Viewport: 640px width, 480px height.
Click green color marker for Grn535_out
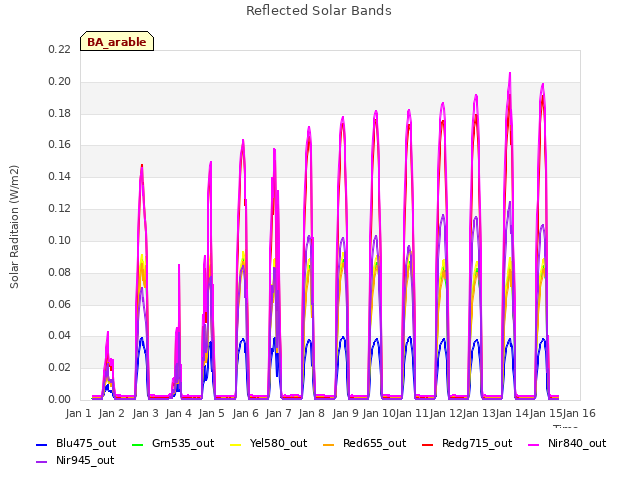click(x=138, y=444)
